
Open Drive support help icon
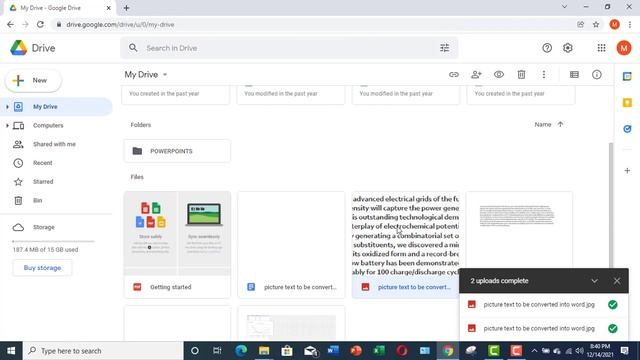(x=547, y=48)
